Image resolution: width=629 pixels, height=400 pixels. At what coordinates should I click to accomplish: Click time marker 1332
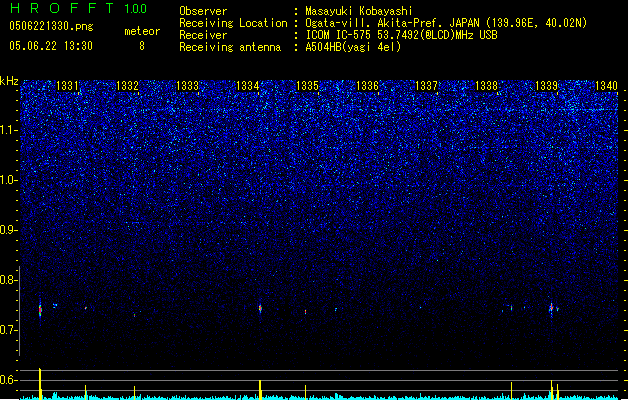click(x=127, y=85)
